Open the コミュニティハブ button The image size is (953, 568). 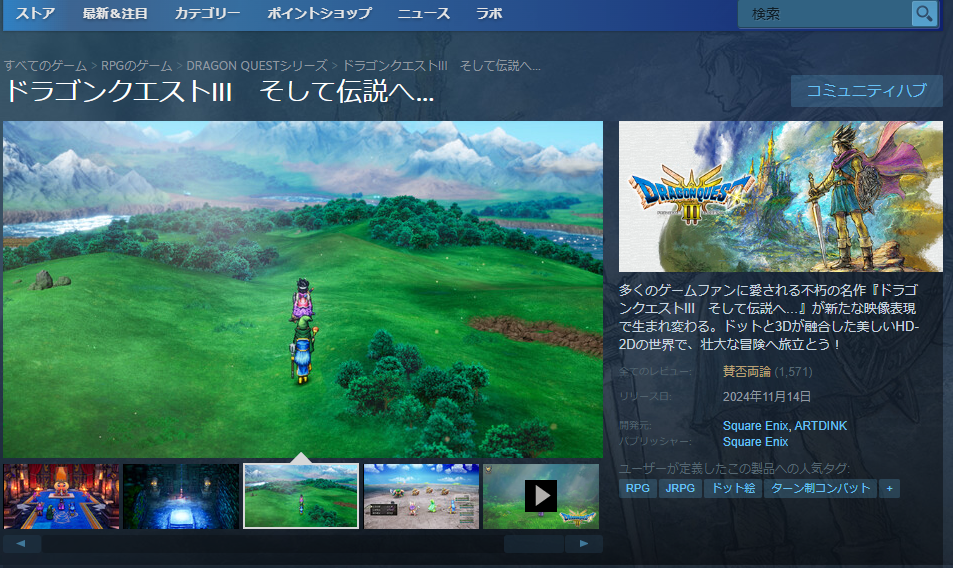[867, 91]
